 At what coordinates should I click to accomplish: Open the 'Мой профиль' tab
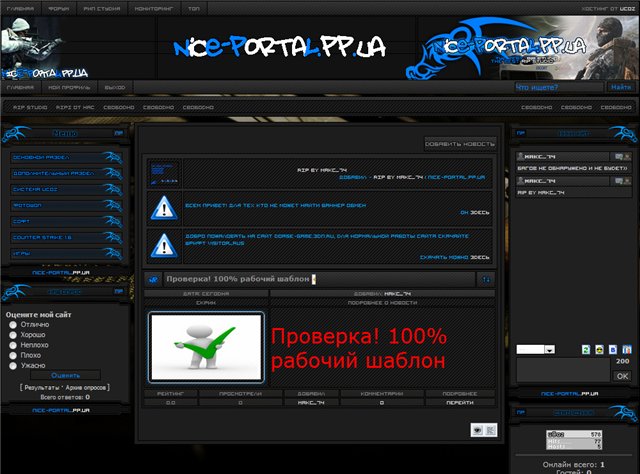coord(69,87)
